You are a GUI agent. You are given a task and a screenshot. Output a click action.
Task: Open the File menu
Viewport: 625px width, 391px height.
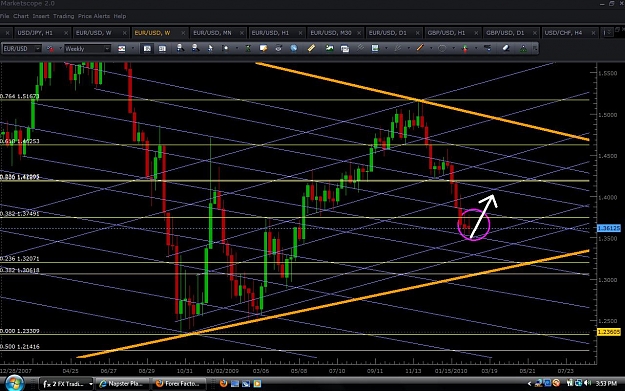(4, 16)
